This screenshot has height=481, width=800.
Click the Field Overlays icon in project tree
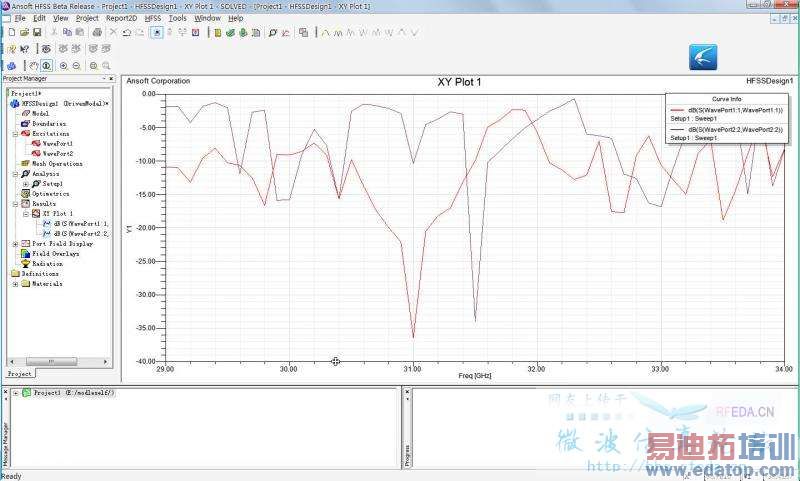pos(26,254)
